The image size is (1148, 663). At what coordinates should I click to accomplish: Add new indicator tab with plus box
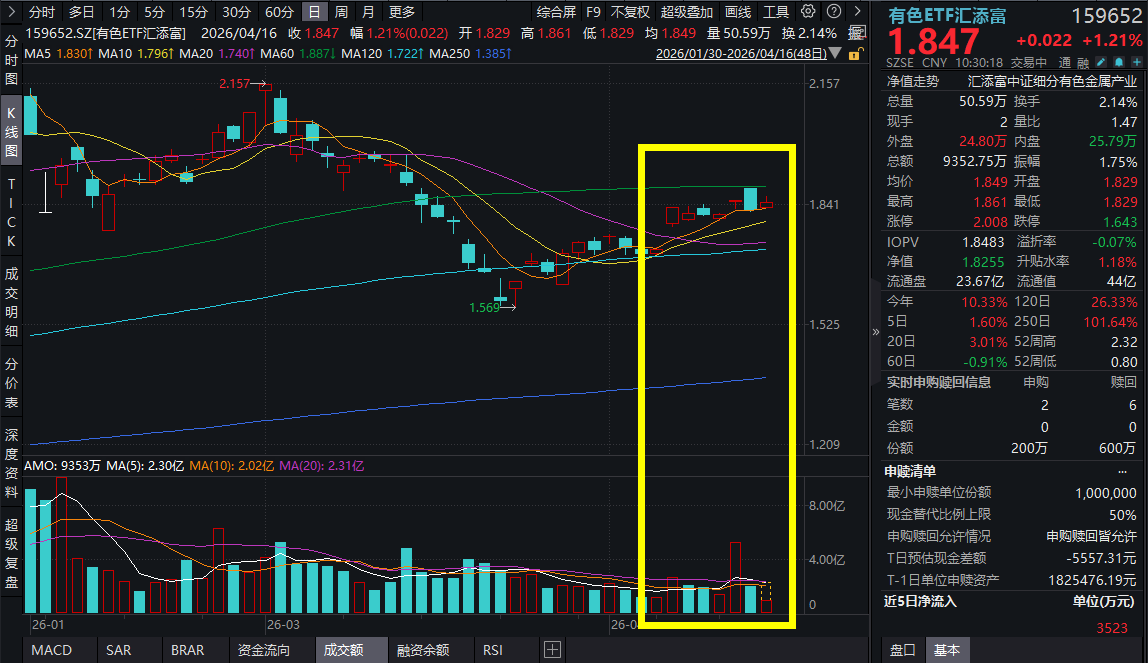tap(552, 650)
